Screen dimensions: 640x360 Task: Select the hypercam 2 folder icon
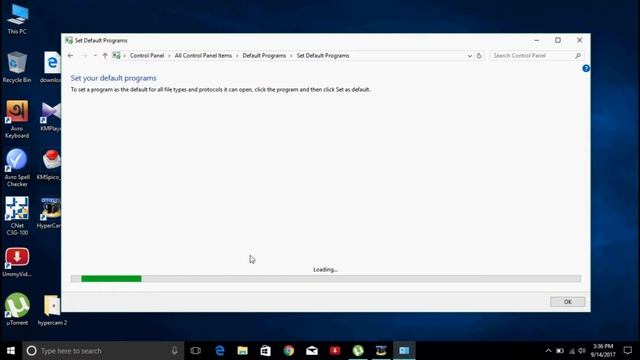(52, 310)
